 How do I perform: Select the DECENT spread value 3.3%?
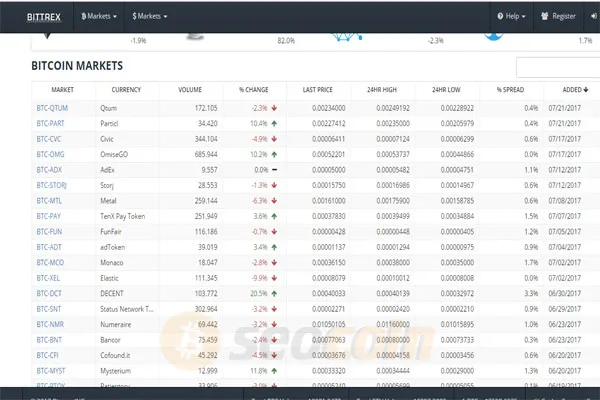531,294
